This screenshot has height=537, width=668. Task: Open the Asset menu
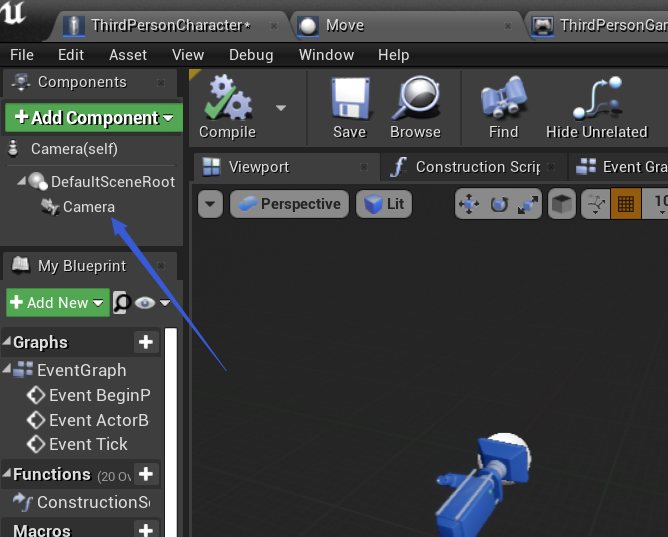128,55
